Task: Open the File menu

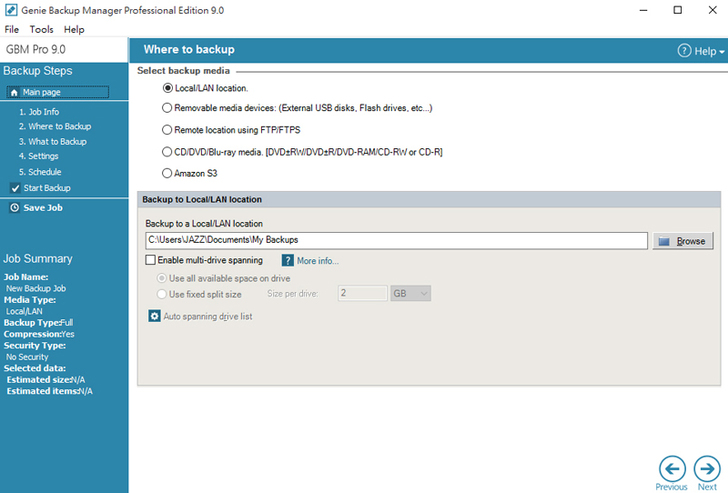Action: point(12,29)
